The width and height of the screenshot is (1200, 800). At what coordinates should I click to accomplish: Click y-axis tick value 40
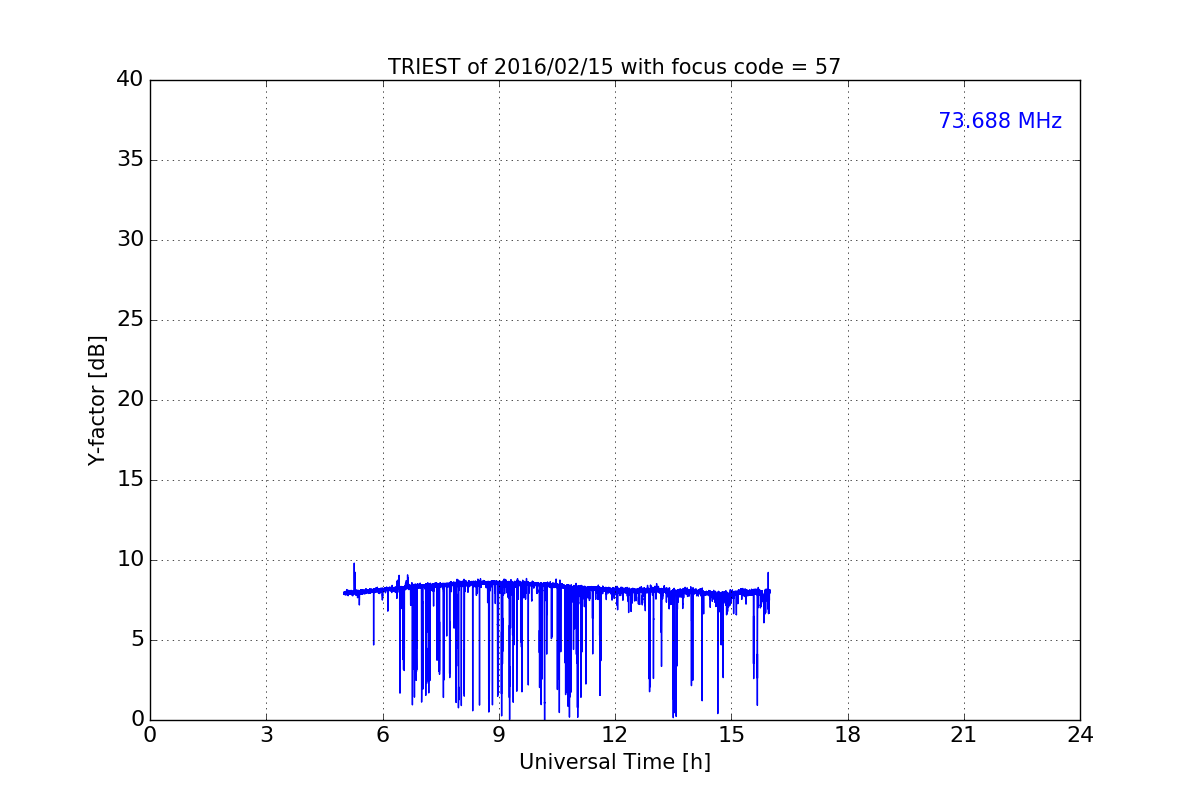(x=130, y=80)
